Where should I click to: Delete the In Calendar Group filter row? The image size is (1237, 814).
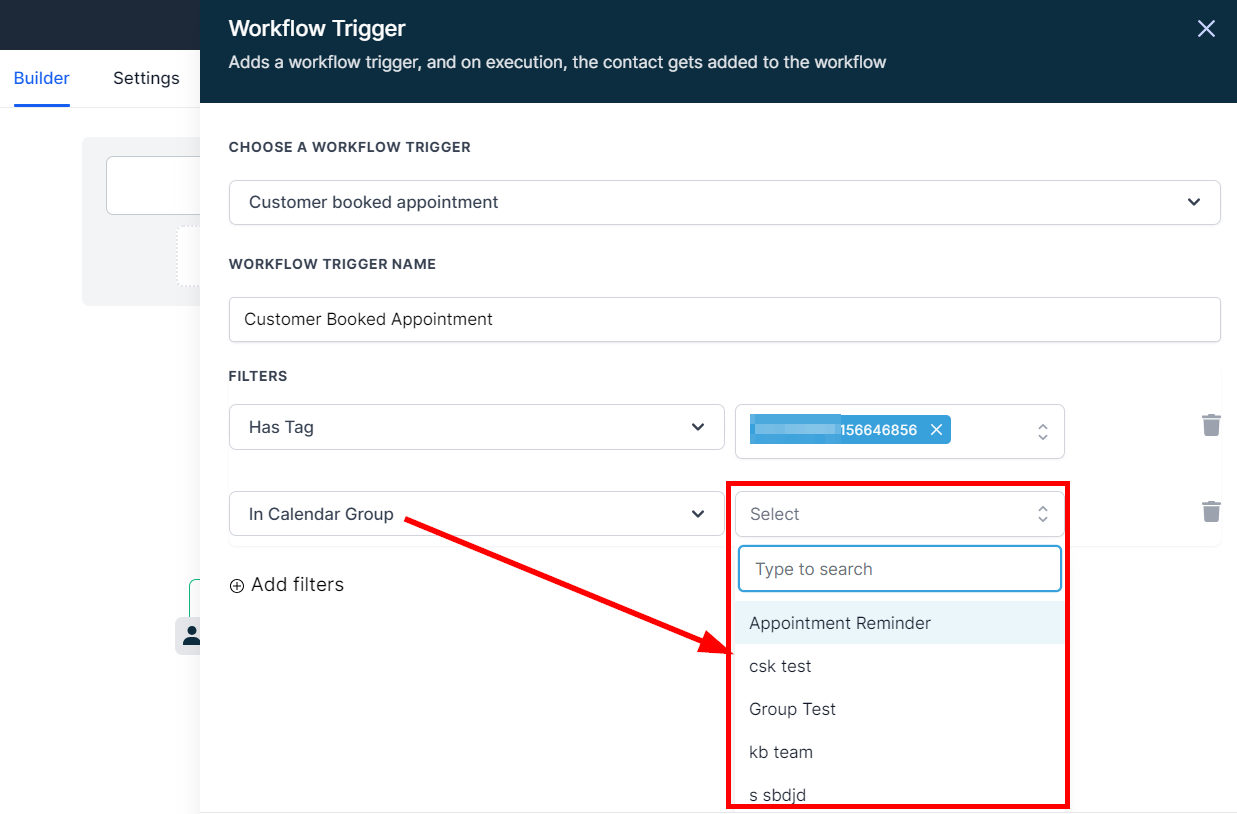point(1211,512)
